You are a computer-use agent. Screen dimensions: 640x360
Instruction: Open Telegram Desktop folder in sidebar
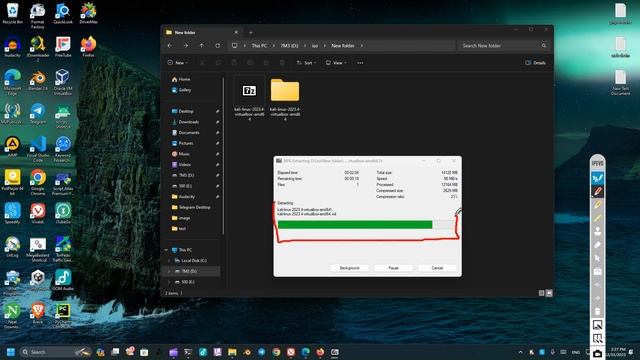(191, 207)
